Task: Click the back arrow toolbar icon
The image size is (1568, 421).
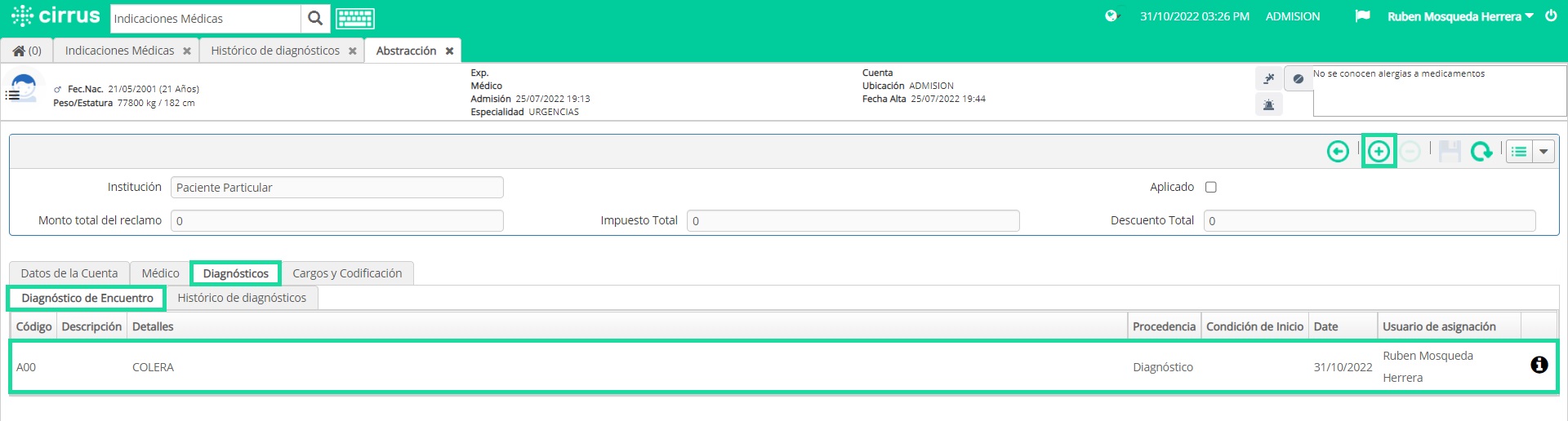Action: coord(1338,152)
